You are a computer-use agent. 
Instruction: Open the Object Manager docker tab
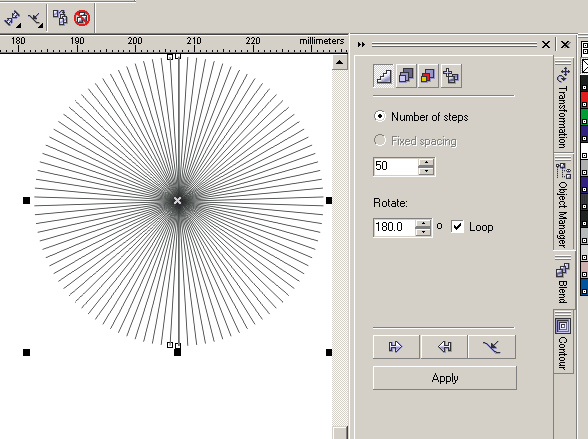(x=562, y=204)
